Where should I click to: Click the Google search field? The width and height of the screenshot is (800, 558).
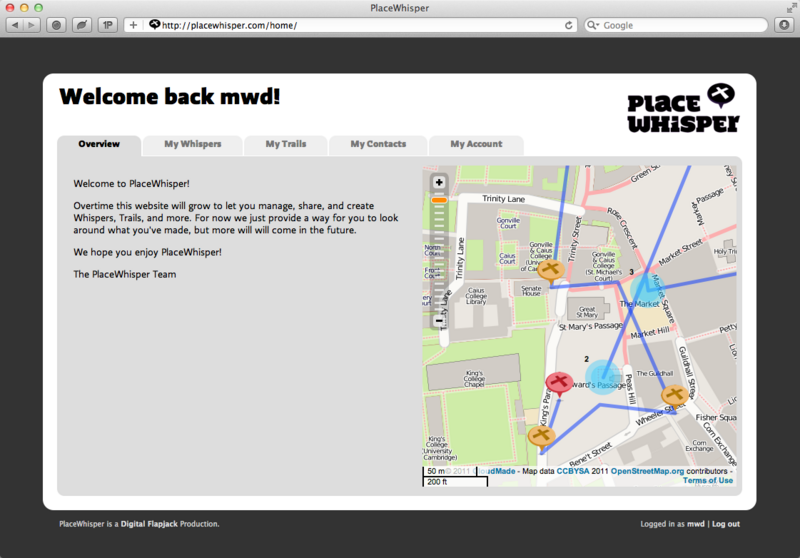(676, 25)
